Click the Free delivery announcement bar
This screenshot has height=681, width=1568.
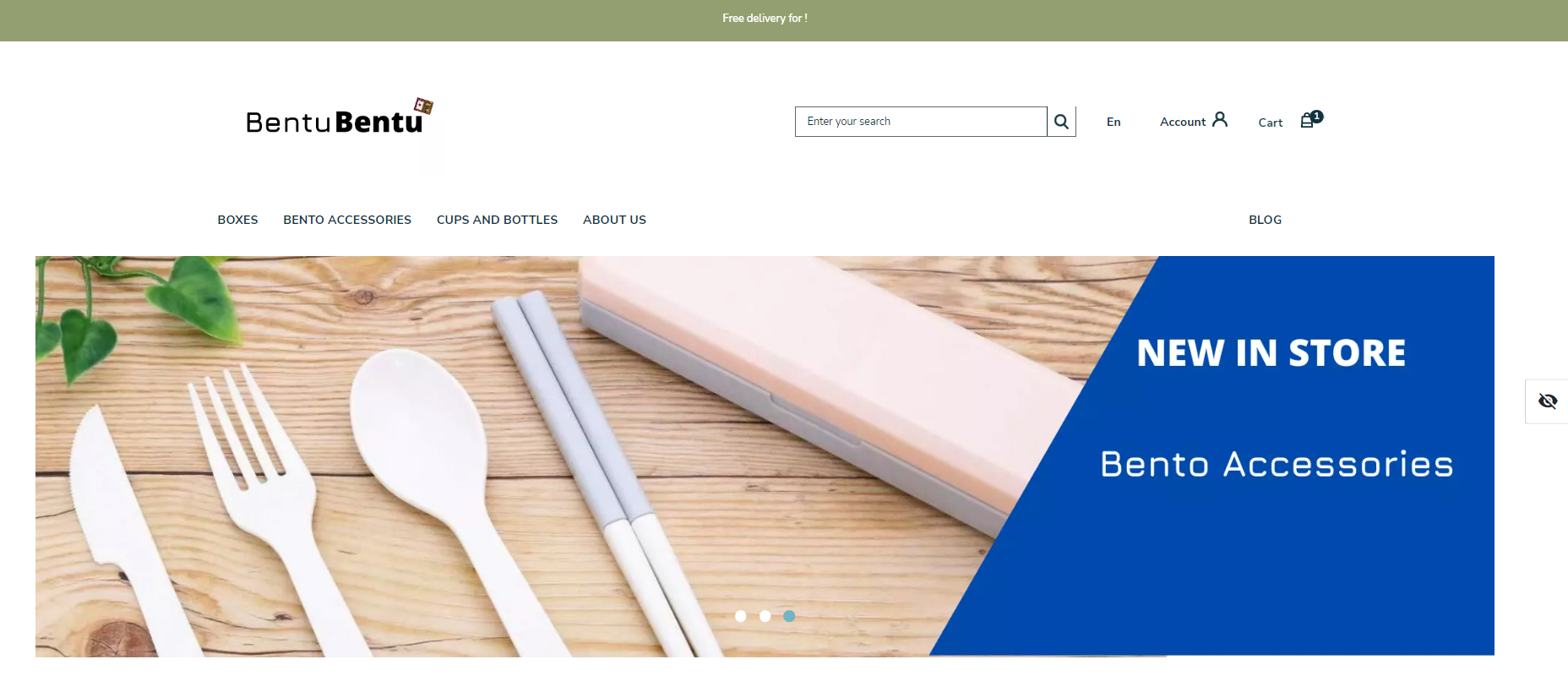pyautogui.click(x=784, y=20)
